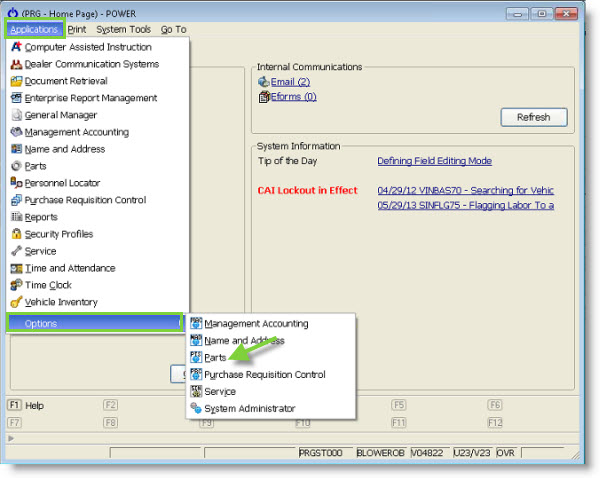The height and width of the screenshot is (478, 600).
Task: Click the Time and Attendance icon
Action: pyautogui.click(x=16, y=268)
